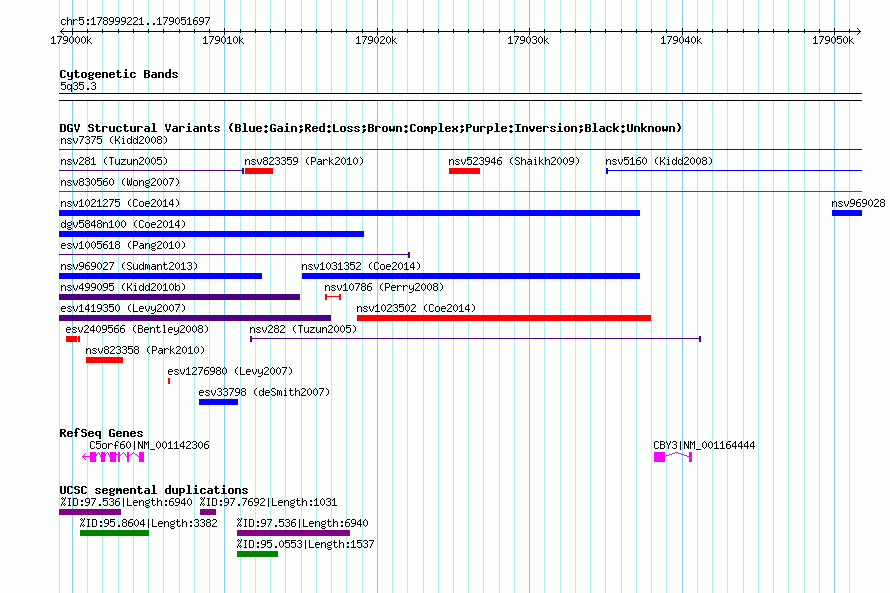Click the 179010k ruler tick label

223,40
